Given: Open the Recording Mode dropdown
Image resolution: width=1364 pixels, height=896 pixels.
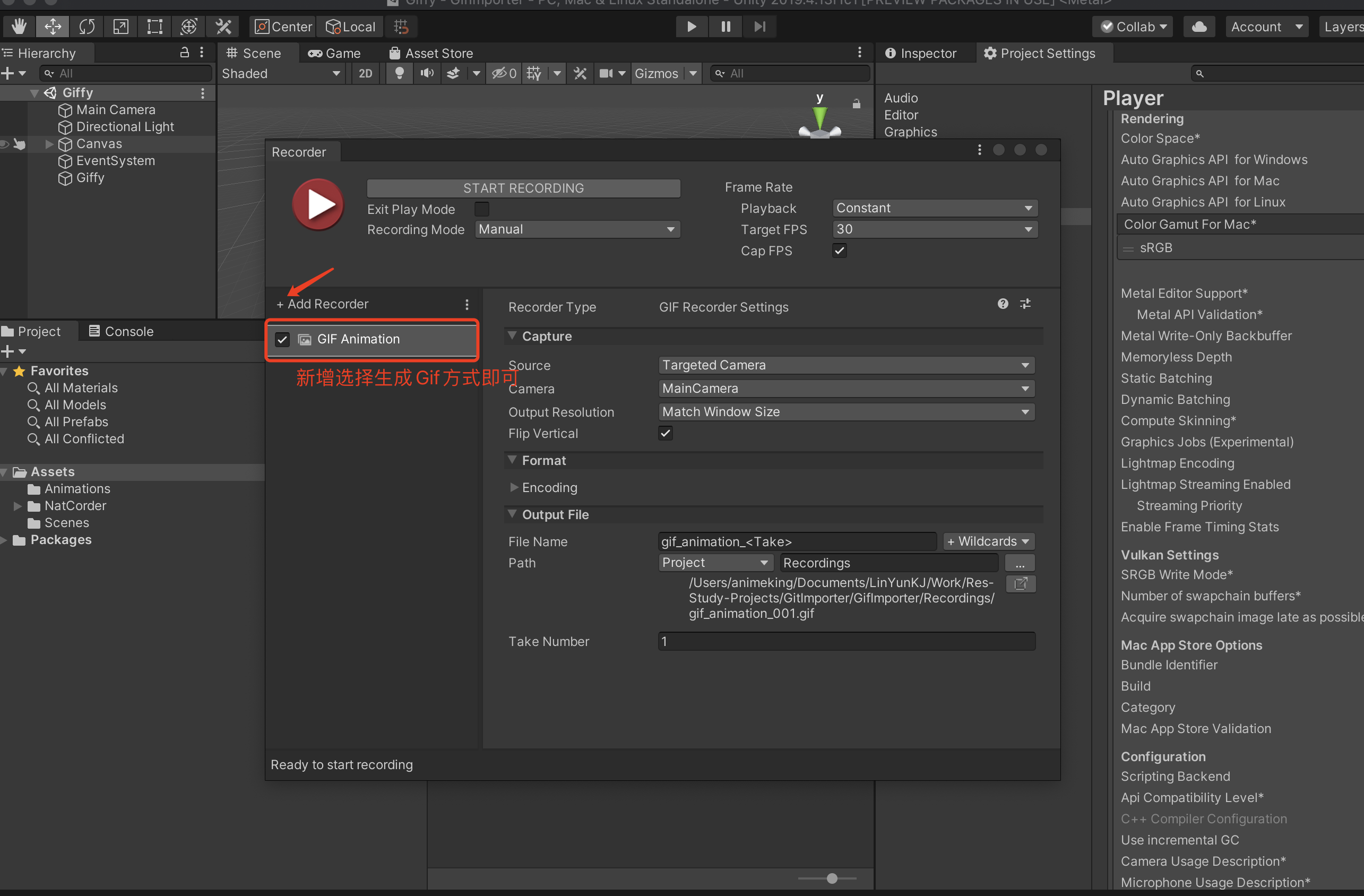Looking at the screenshot, I should coord(577,229).
